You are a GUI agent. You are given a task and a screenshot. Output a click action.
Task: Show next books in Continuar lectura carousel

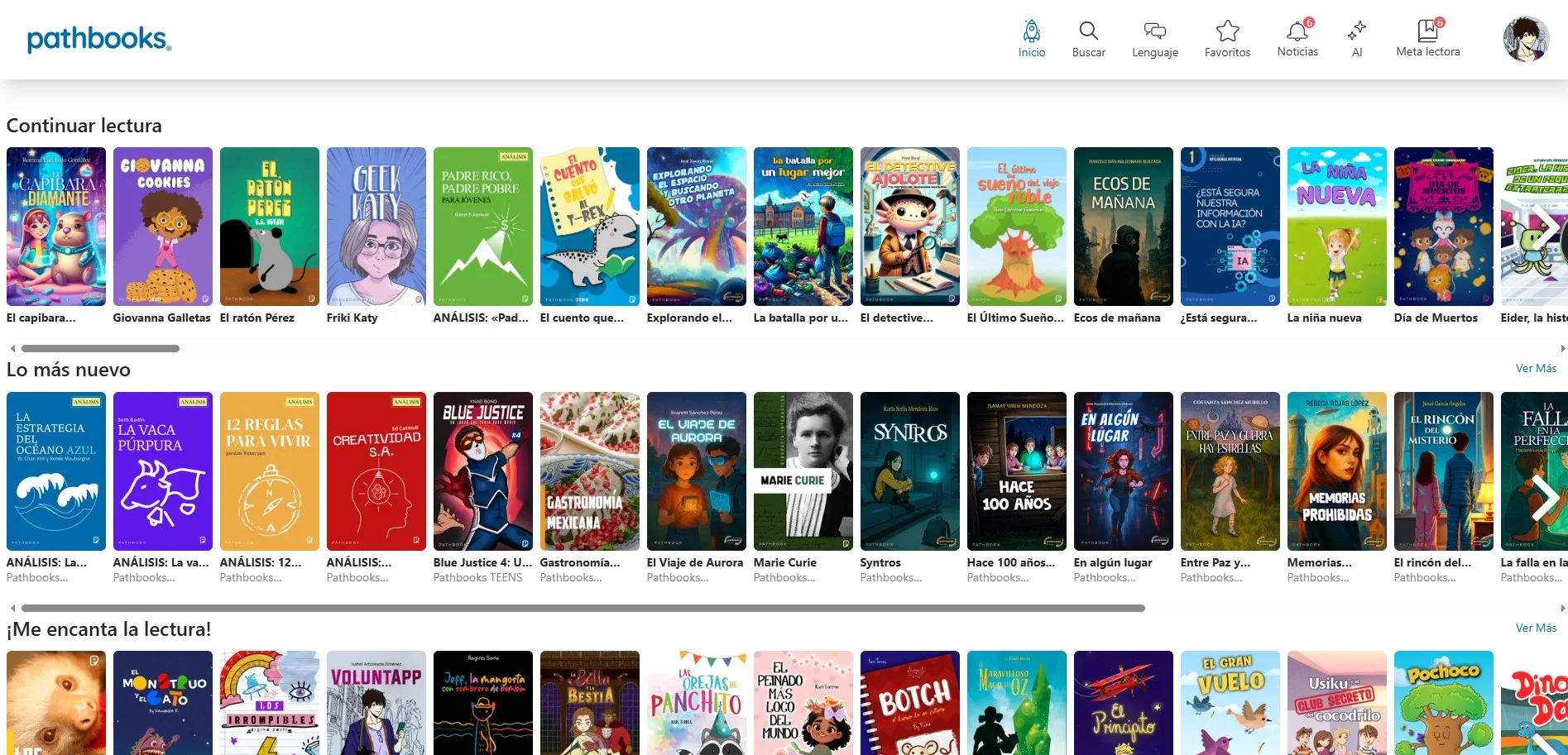(x=1544, y=227)
